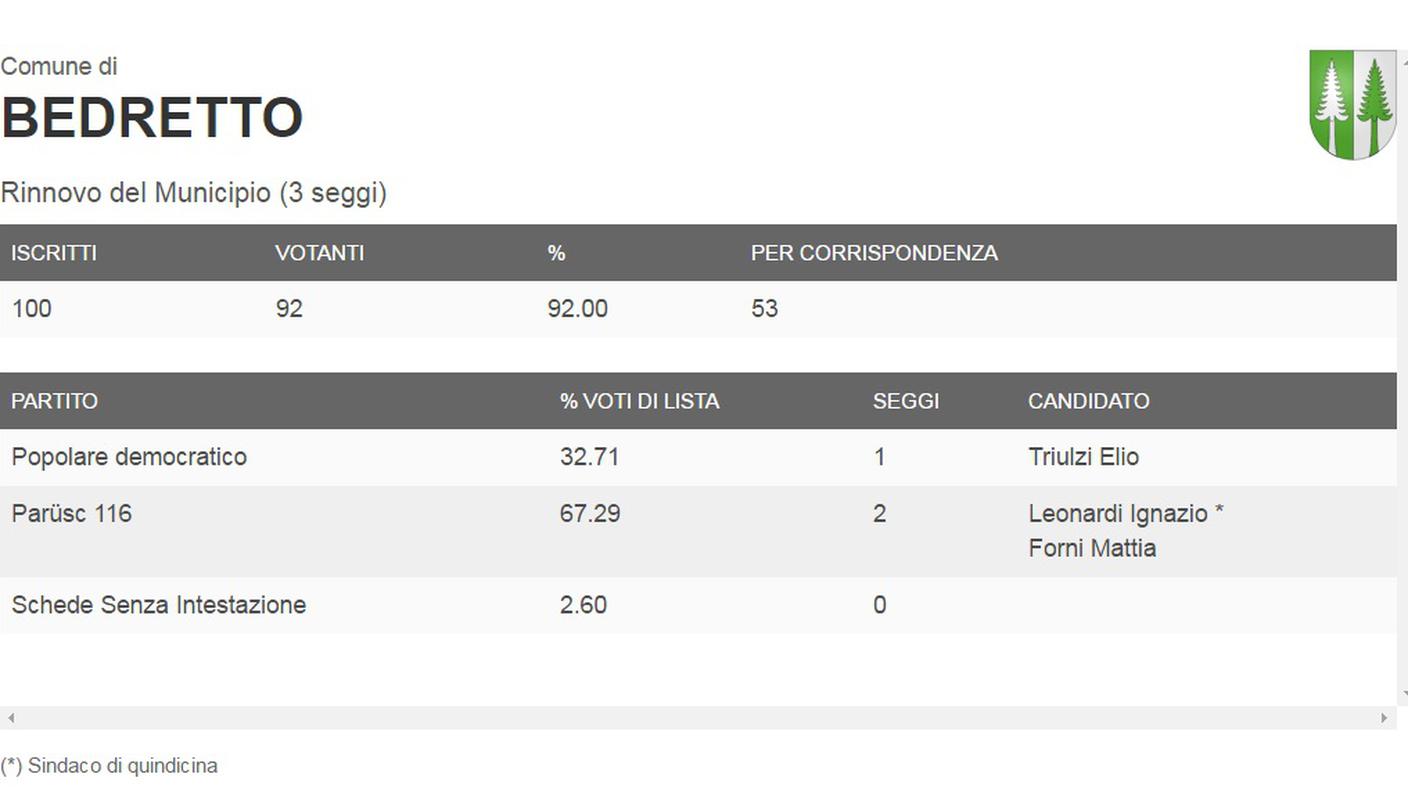Click the horizontal scrollbar right arrow
Screen dimensions: 1408x792
click(x=1384, y=718)
